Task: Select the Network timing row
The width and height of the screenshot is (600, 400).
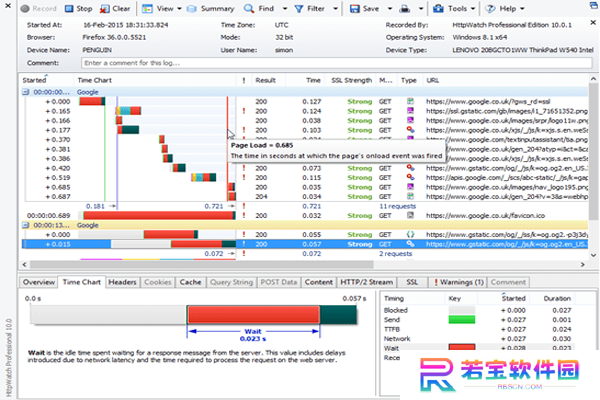Action: (478, 339)
